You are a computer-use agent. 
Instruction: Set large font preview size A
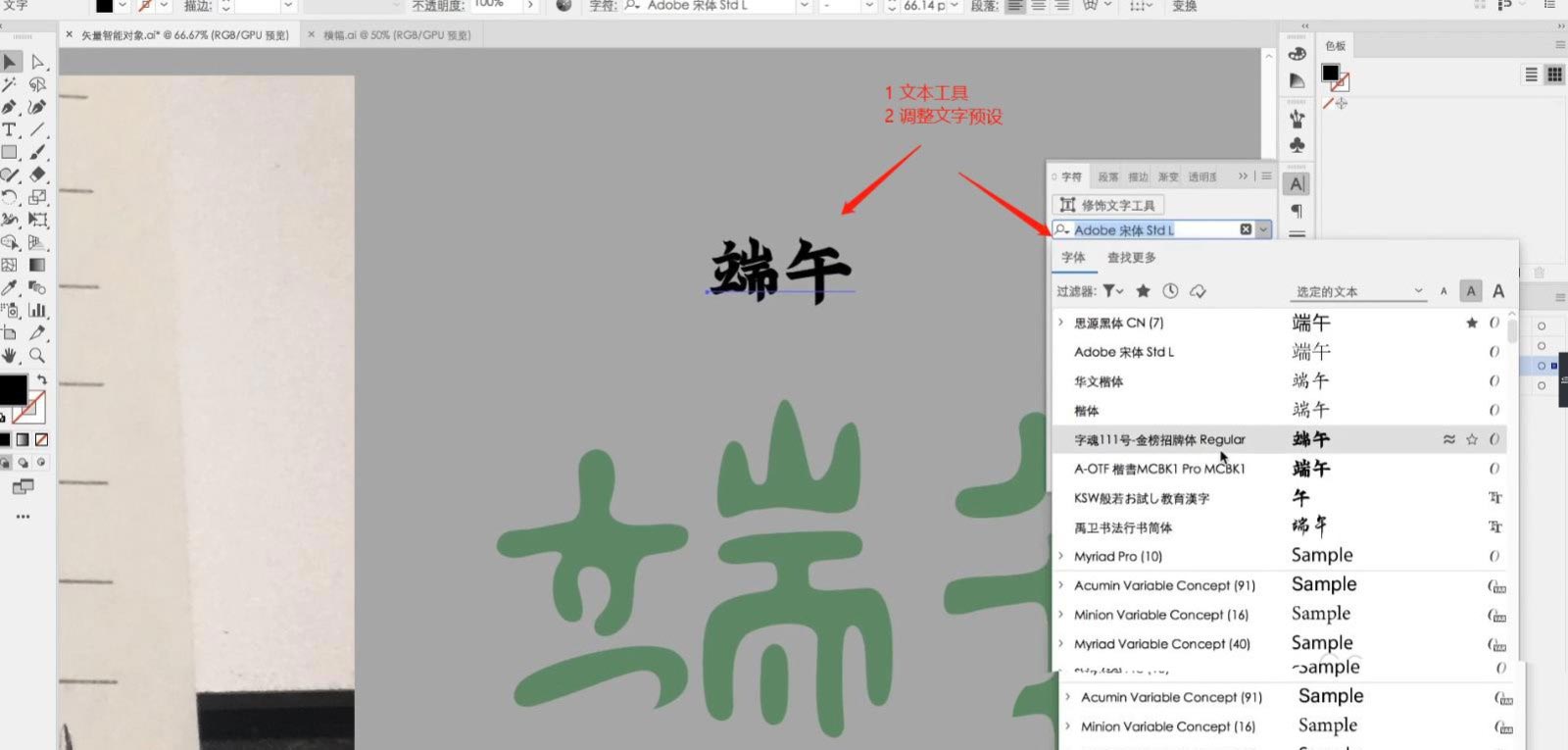1498,291
